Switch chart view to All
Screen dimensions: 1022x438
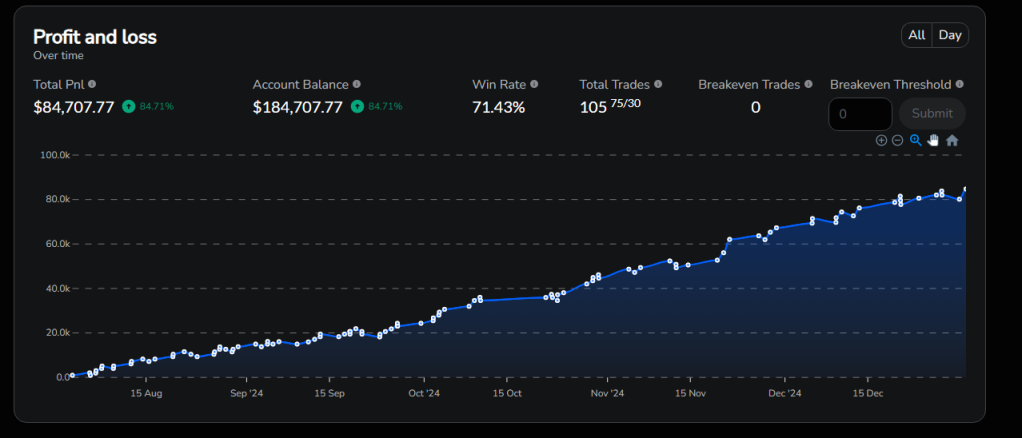pos(916,35)
